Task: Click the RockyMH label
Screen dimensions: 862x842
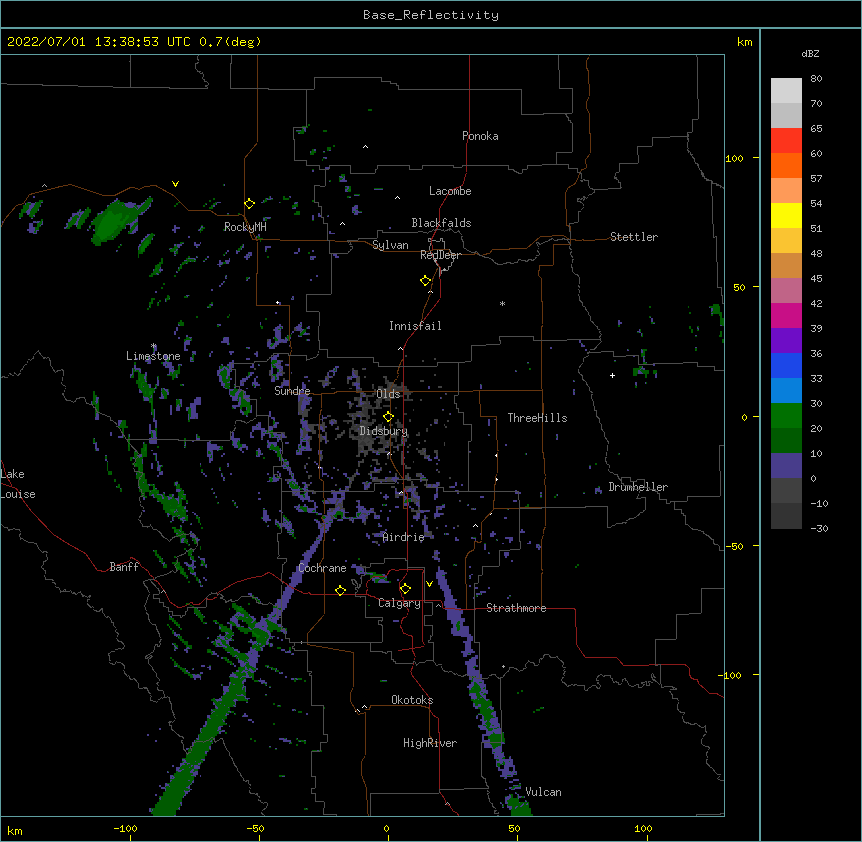Action: (x=245, y=227)
